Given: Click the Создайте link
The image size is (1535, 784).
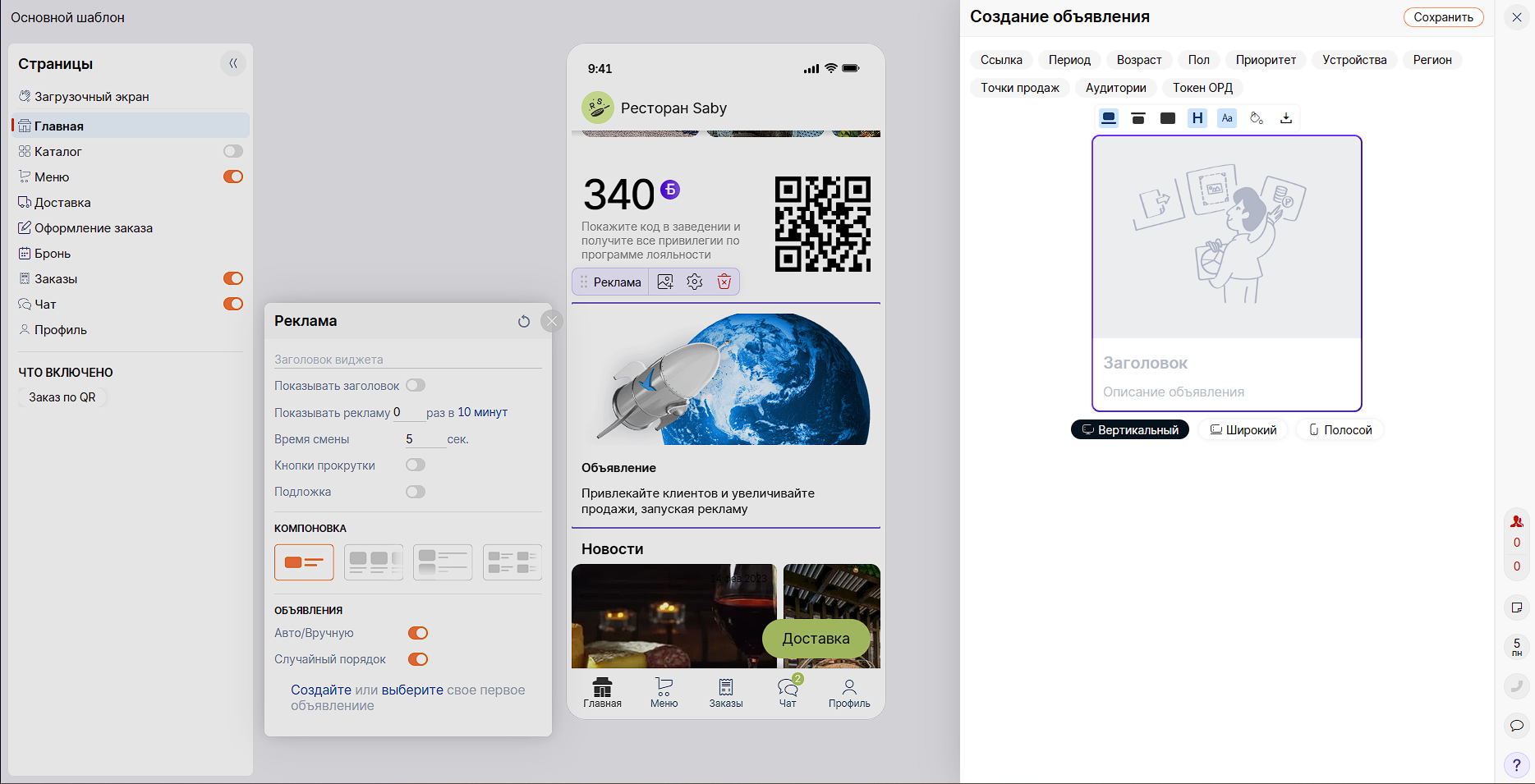Looking at the screenshot, I should point(321,690).
